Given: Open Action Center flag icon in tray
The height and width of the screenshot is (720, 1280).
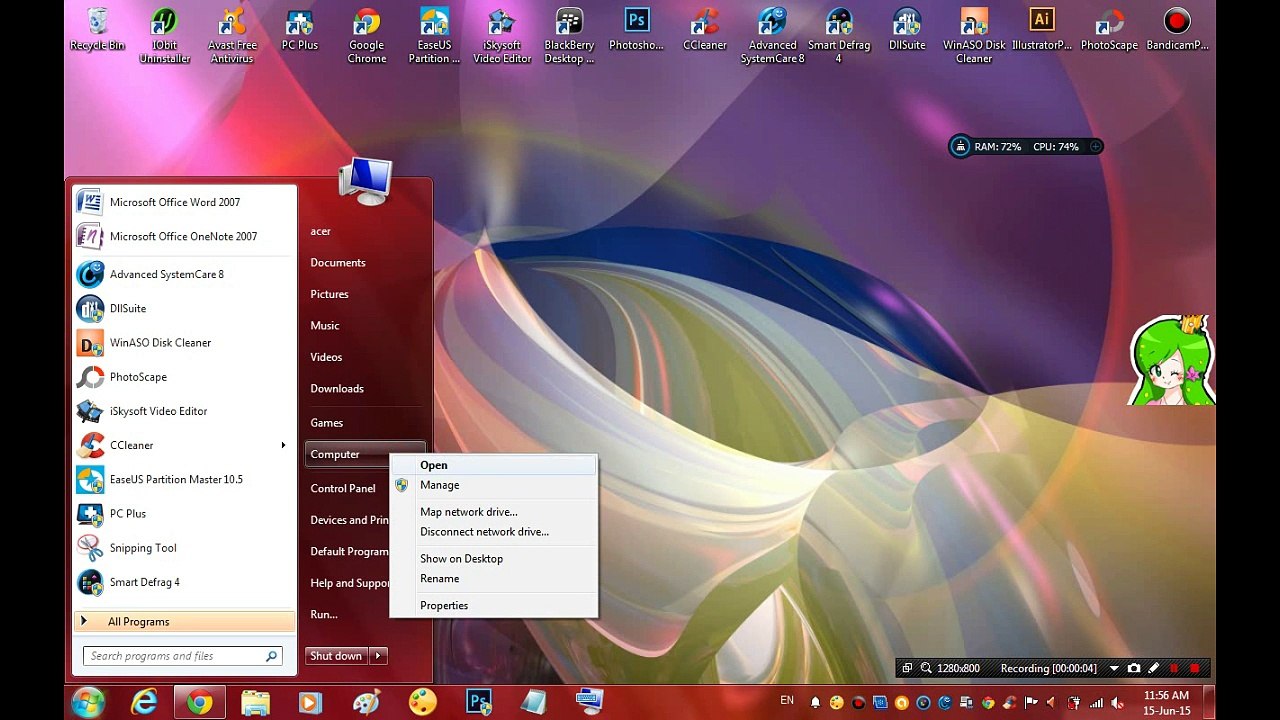Looking at the screenshot, I should coord(1032,703).
